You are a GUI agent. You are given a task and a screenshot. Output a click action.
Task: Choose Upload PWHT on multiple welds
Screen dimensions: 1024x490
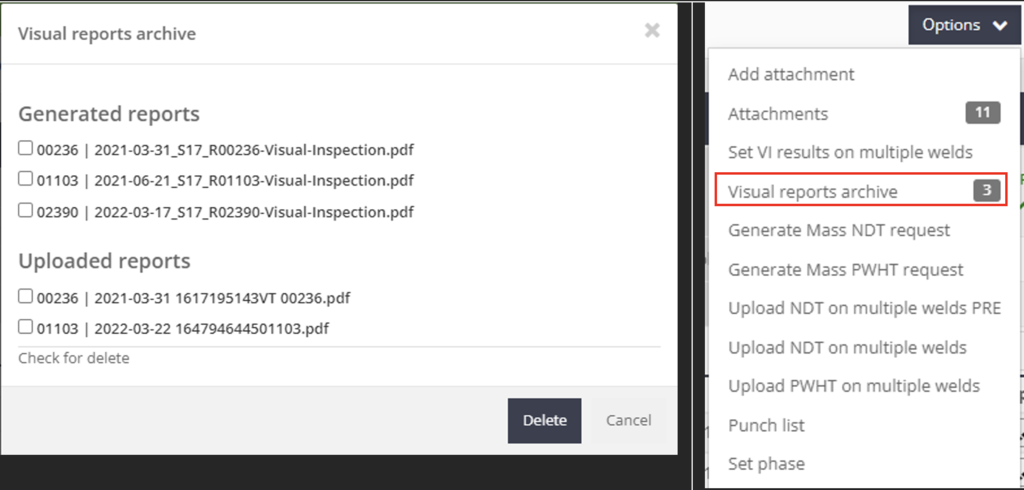click(854, 385)
